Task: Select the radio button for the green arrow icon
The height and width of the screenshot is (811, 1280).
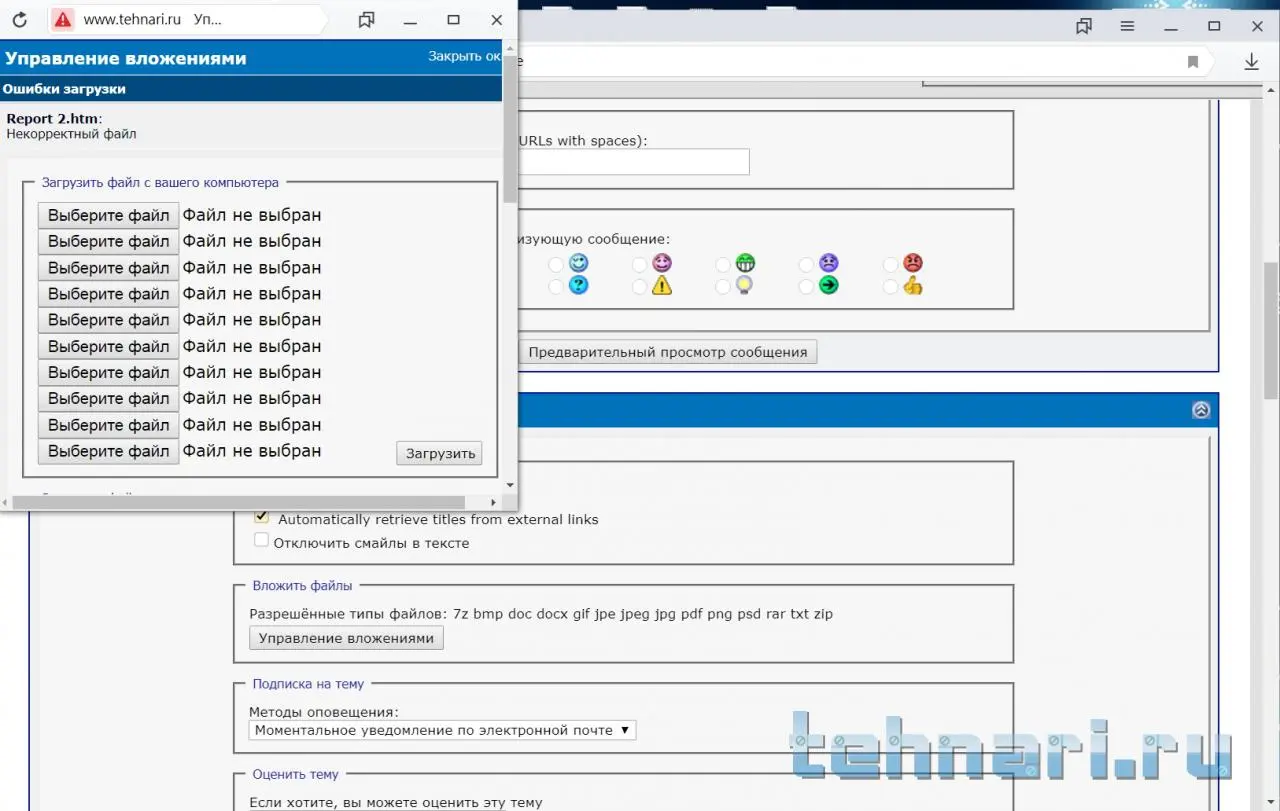Action: [x=806, y=287]
